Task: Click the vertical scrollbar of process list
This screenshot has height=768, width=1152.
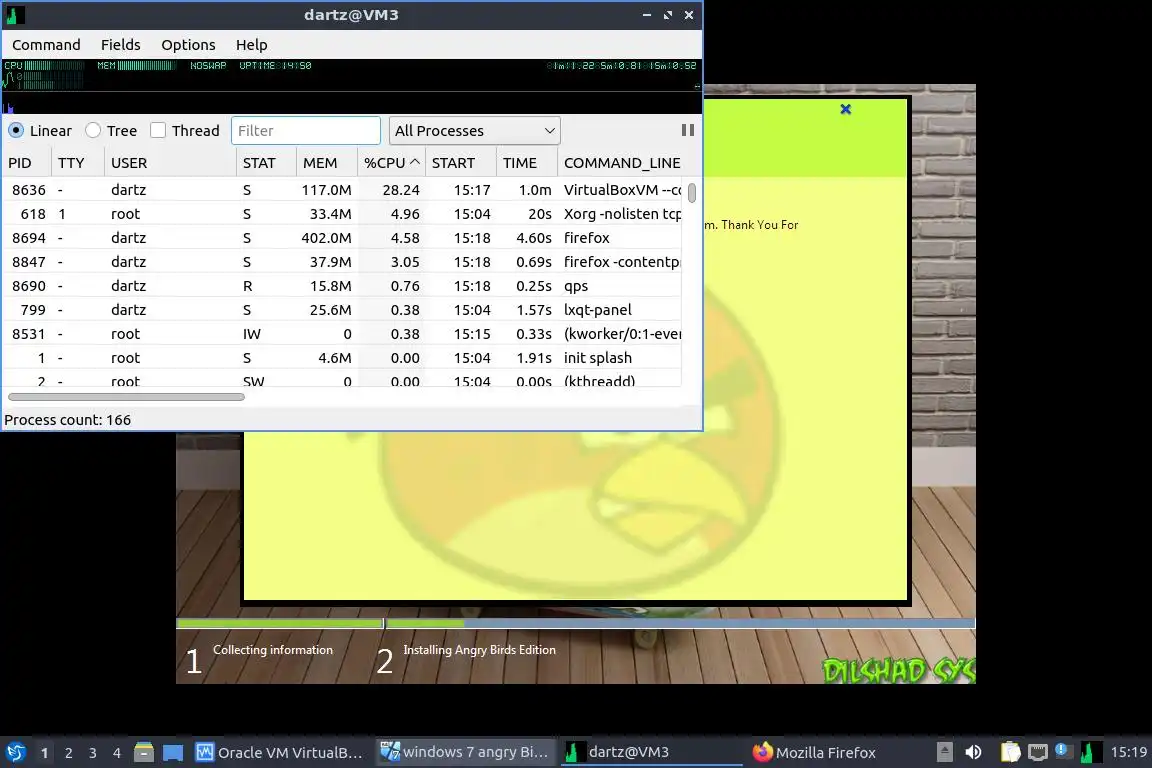Action: point(691,193)
